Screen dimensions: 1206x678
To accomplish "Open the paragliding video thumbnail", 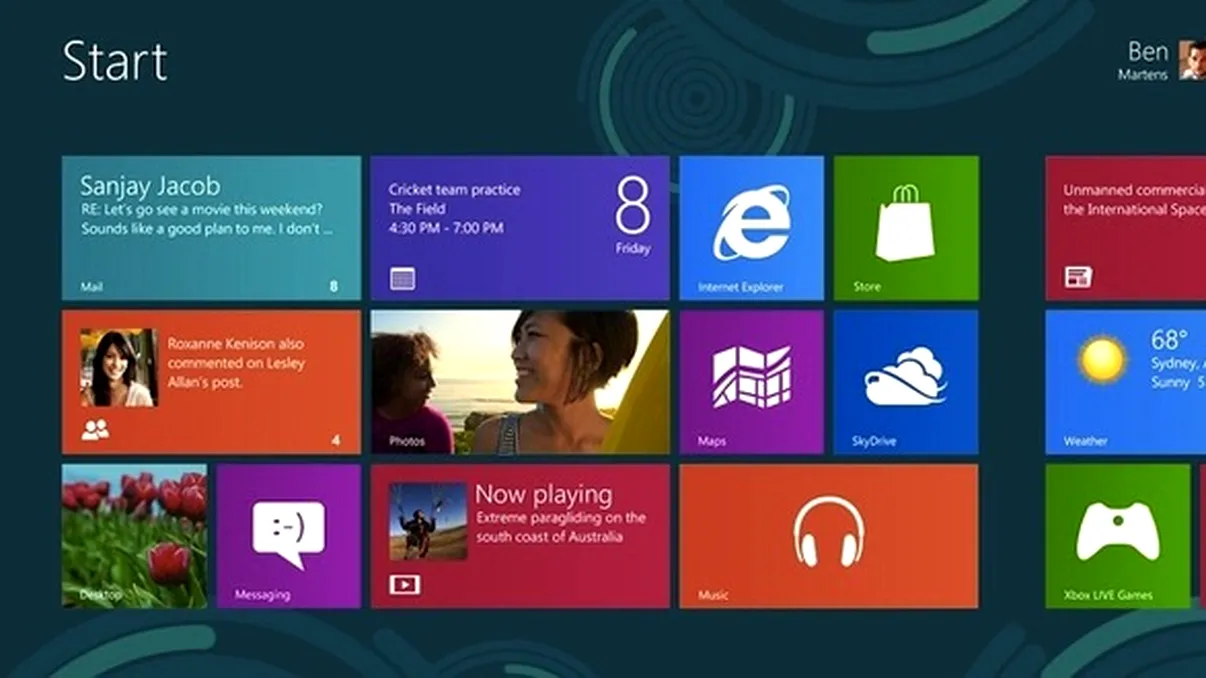I will [428, 521].
